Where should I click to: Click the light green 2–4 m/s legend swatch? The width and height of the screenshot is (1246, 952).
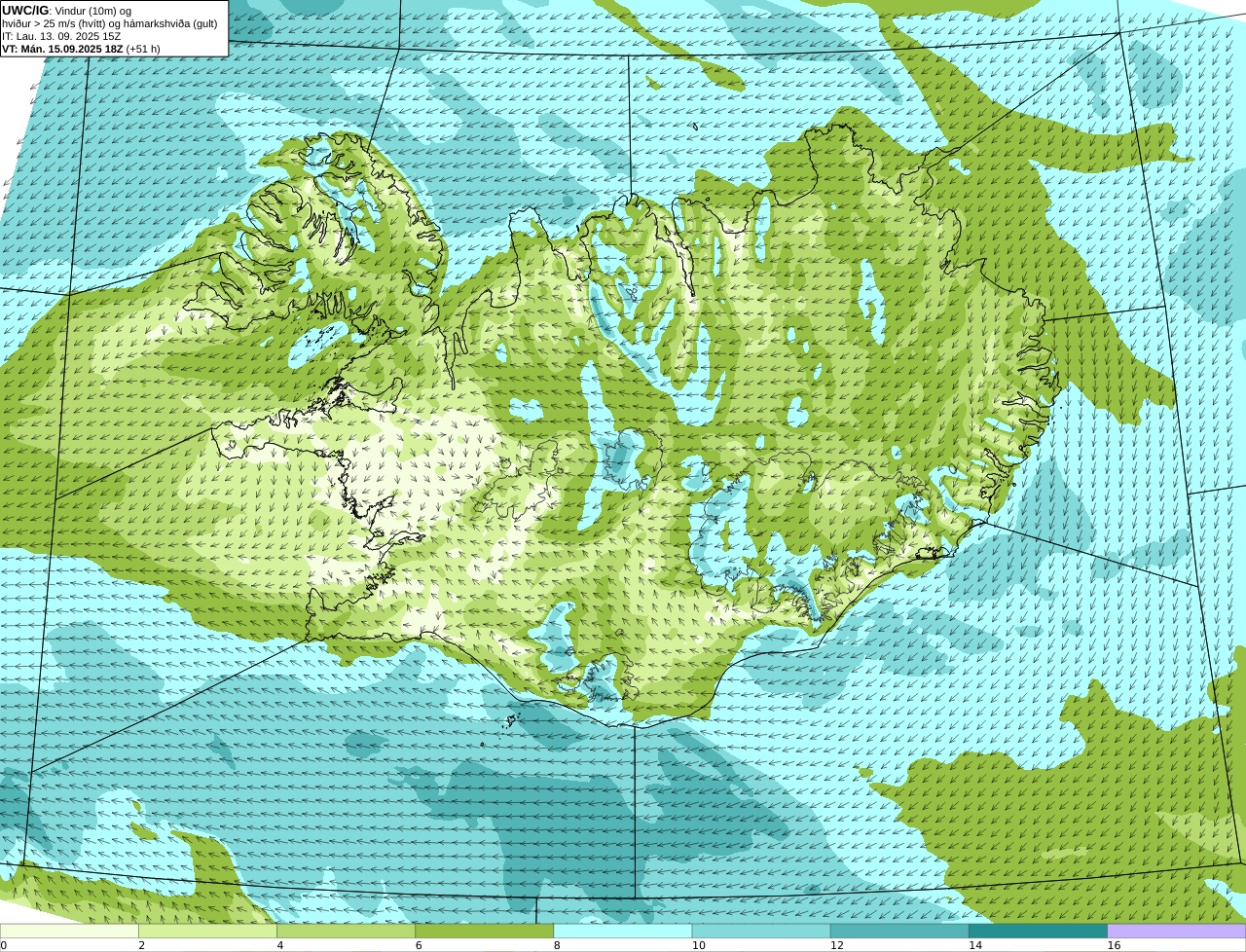[207, 931]
